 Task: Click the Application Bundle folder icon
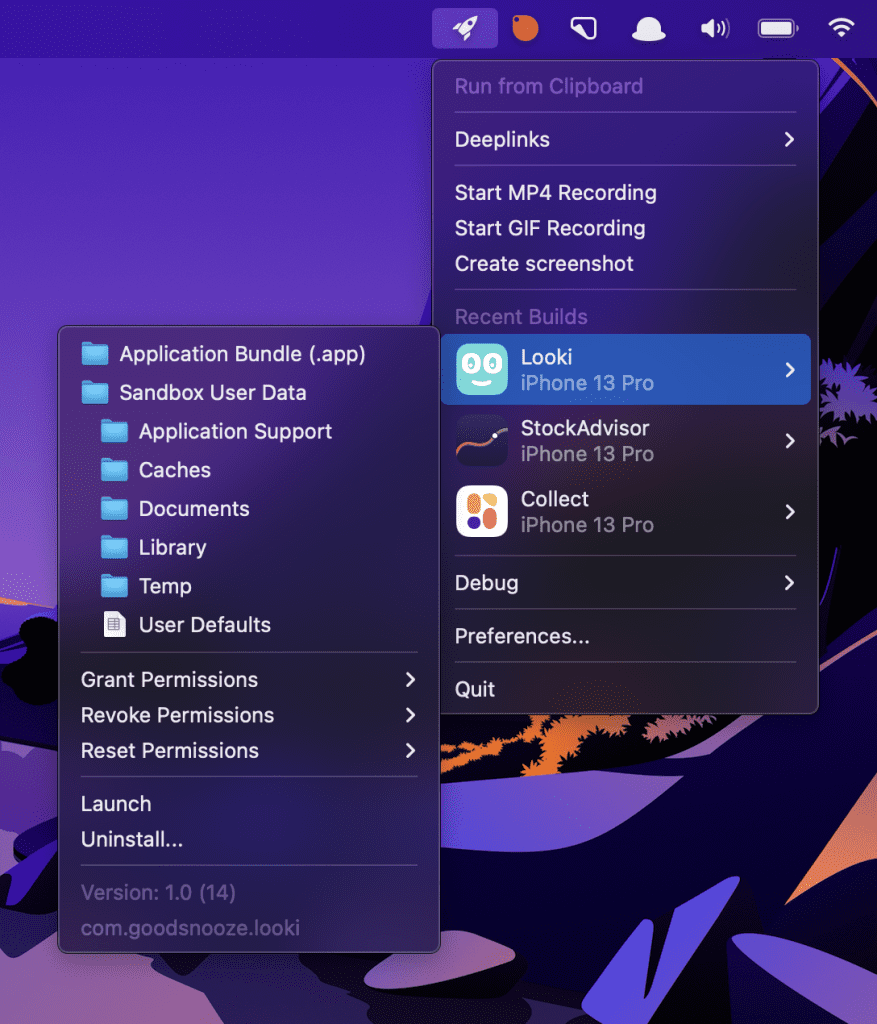click(95, 354)
